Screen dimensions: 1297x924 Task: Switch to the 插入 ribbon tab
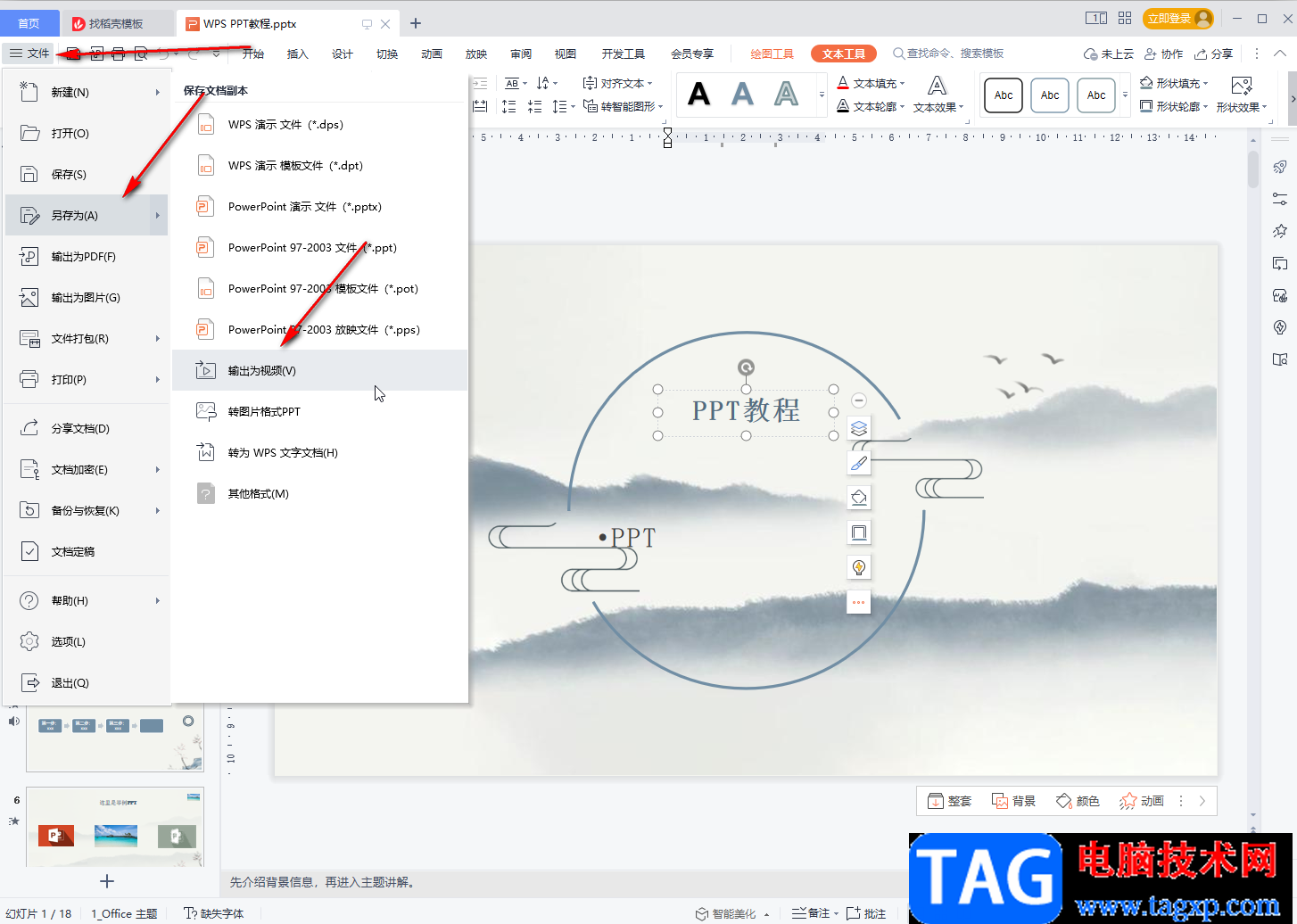coord(297,54)
